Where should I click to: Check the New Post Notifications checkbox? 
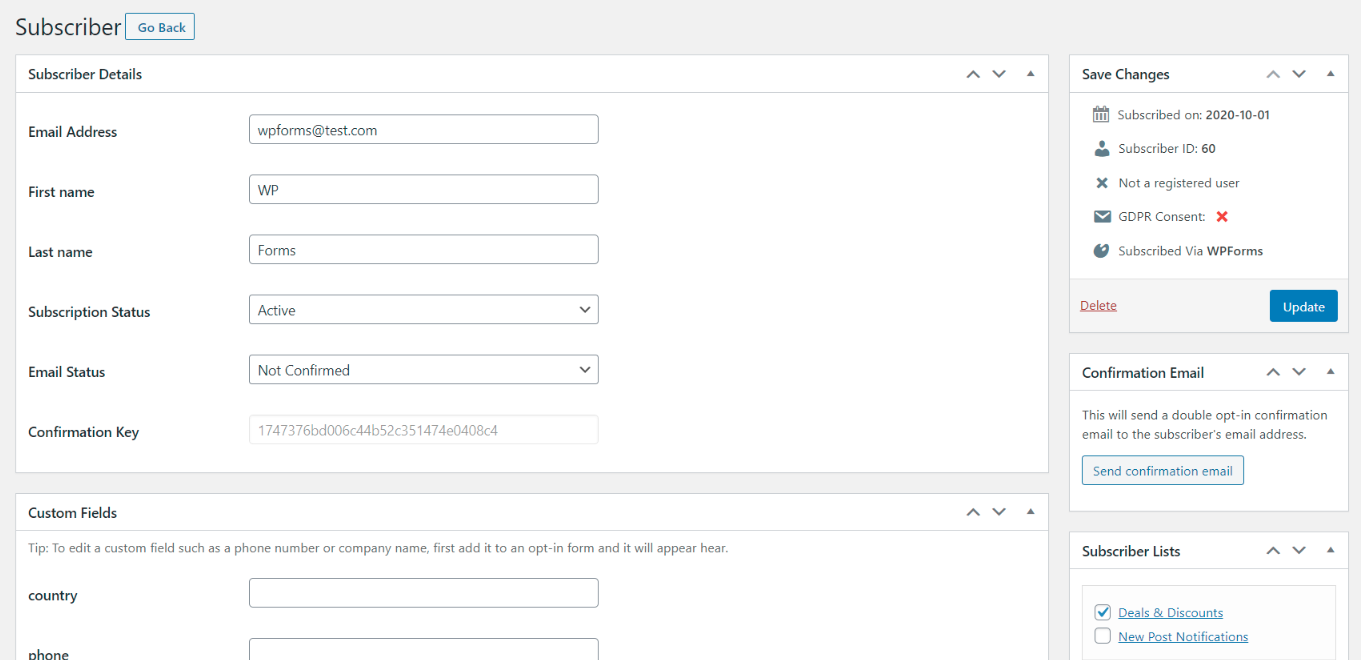[x=1103, y=636]
